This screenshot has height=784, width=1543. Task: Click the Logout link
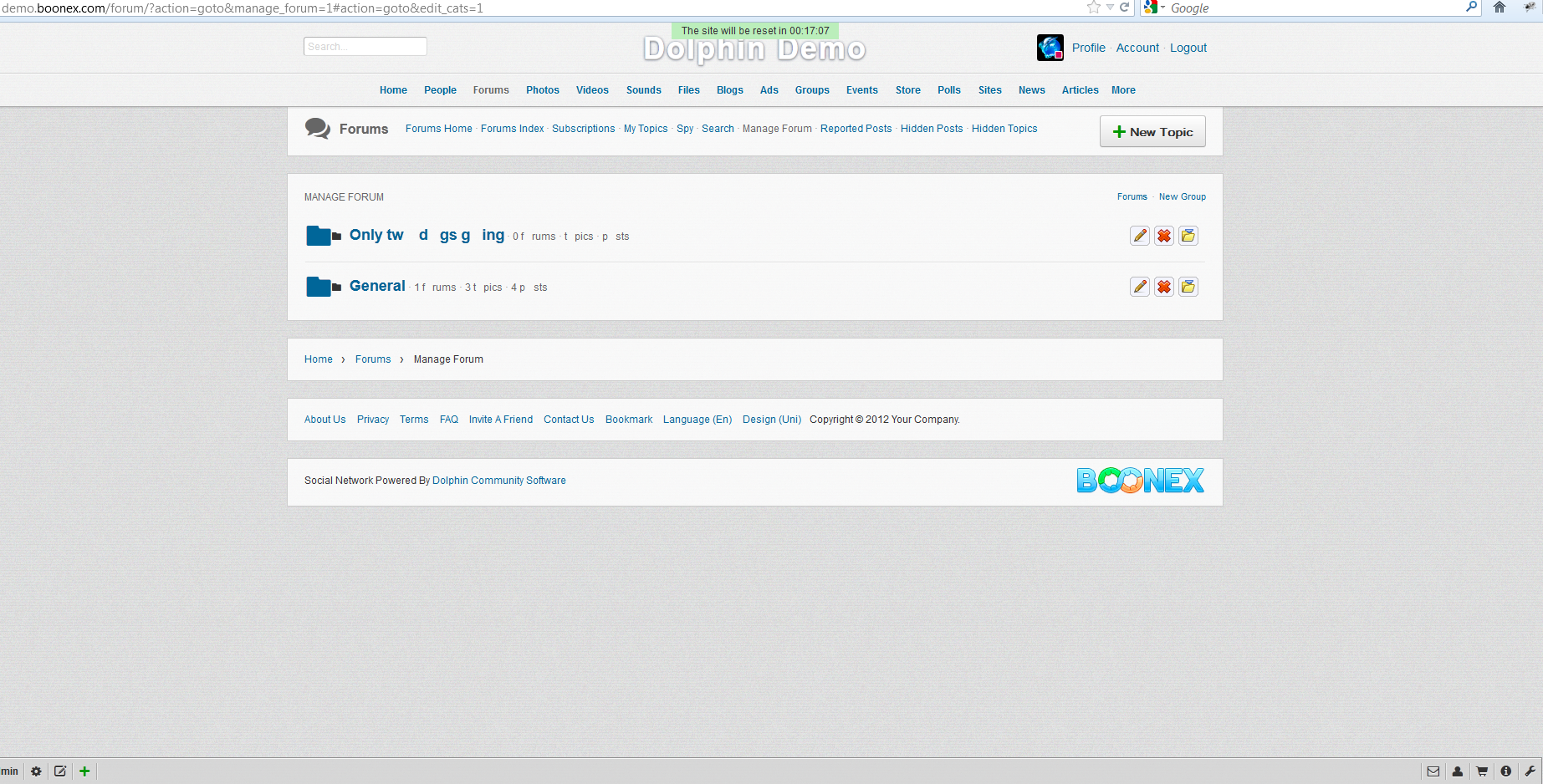(1188, 48)
